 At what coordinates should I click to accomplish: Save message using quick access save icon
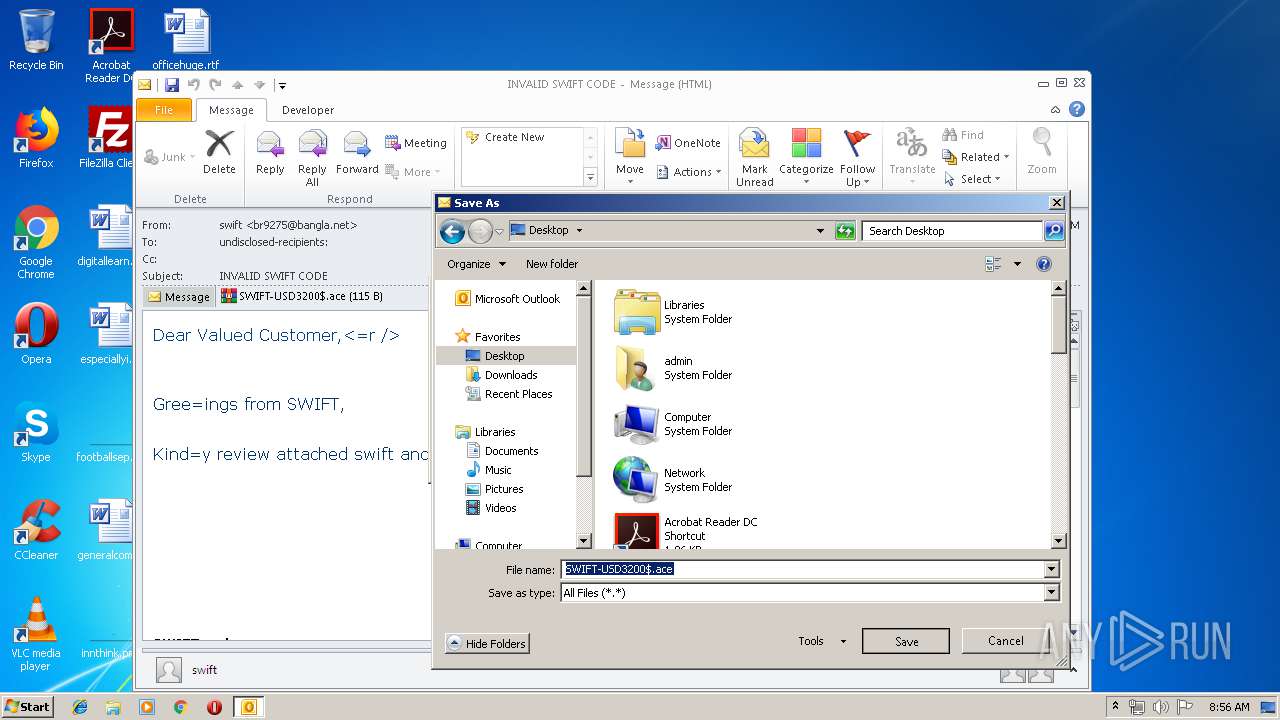pos(172,85)
